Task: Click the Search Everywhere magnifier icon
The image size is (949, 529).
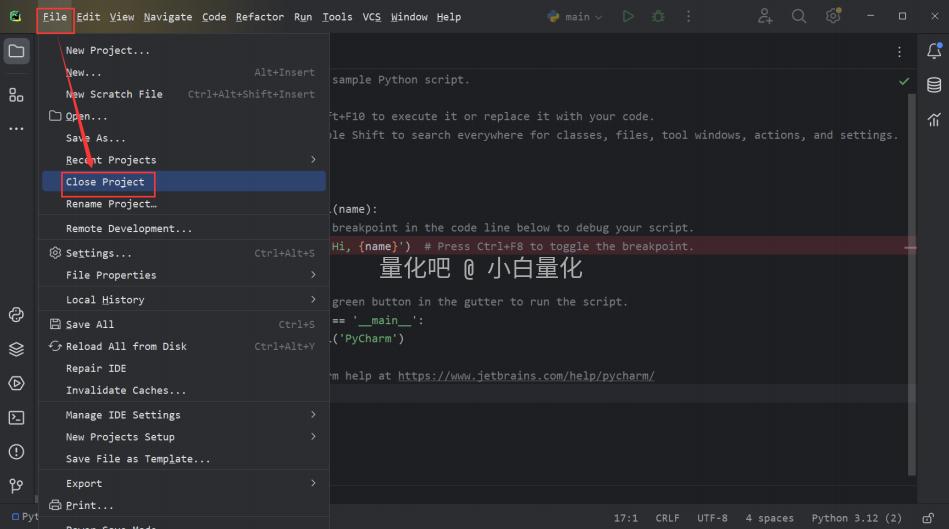Action: 799,16
